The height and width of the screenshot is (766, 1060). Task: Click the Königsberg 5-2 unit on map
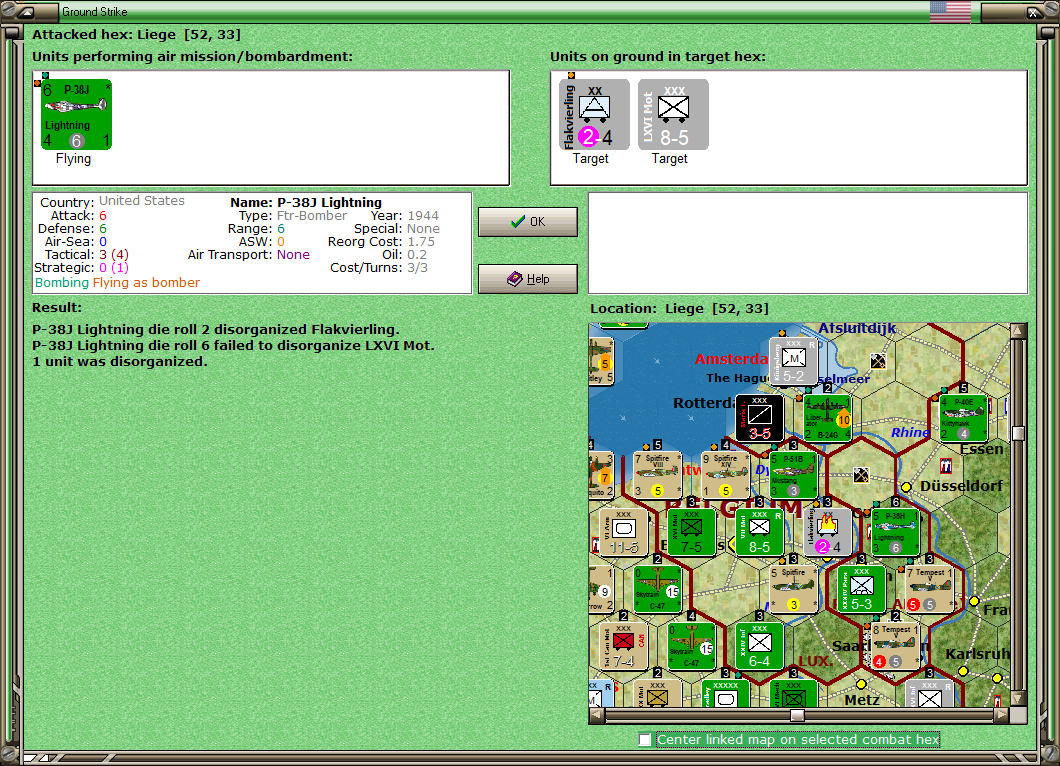pos(794,362)
